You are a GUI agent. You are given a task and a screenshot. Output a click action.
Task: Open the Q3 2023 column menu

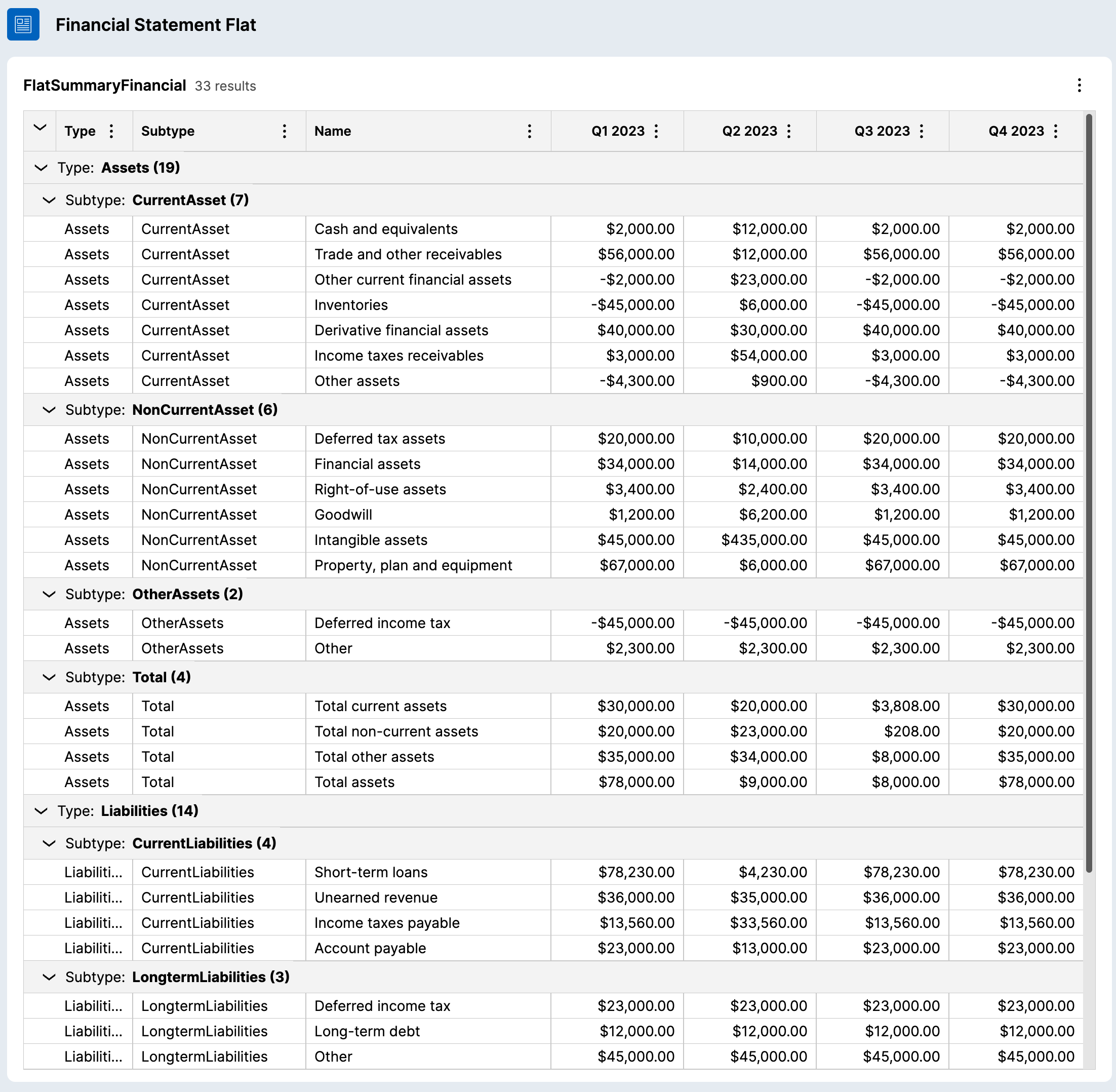[921, 131]
